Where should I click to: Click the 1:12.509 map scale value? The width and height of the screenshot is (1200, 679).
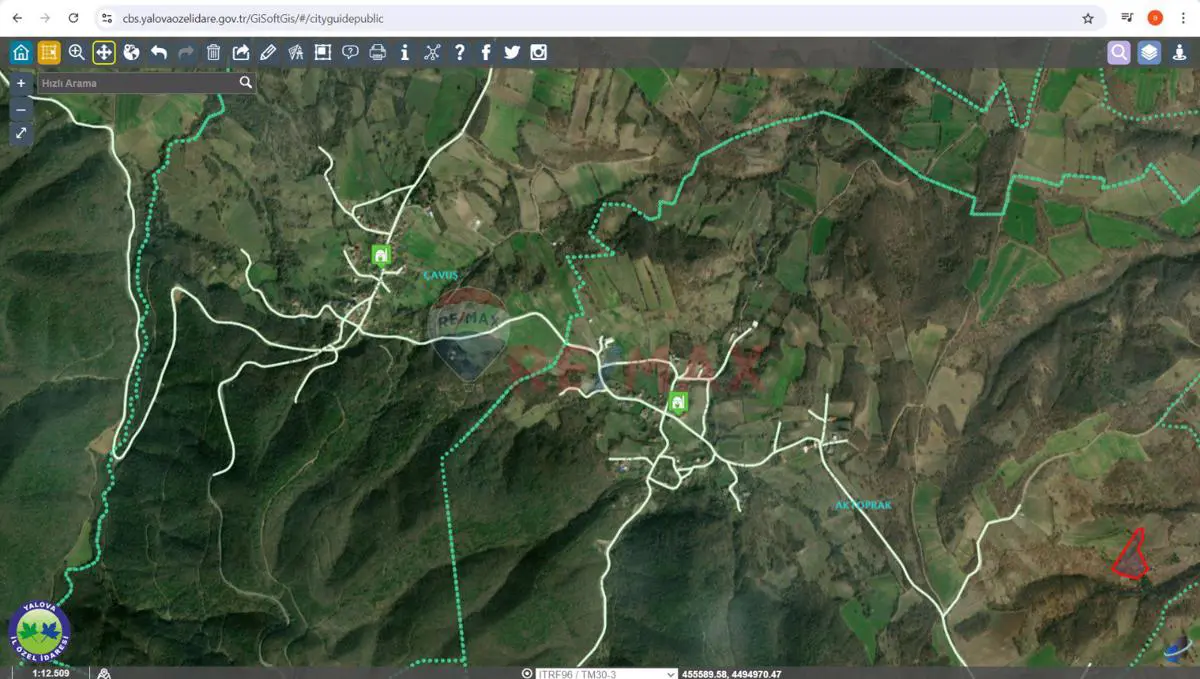click(50, 673)
